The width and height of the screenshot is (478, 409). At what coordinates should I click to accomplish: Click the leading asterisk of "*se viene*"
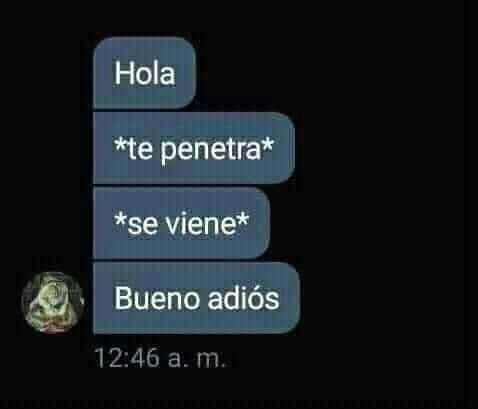pyautogui.click(x=120, y=219)
